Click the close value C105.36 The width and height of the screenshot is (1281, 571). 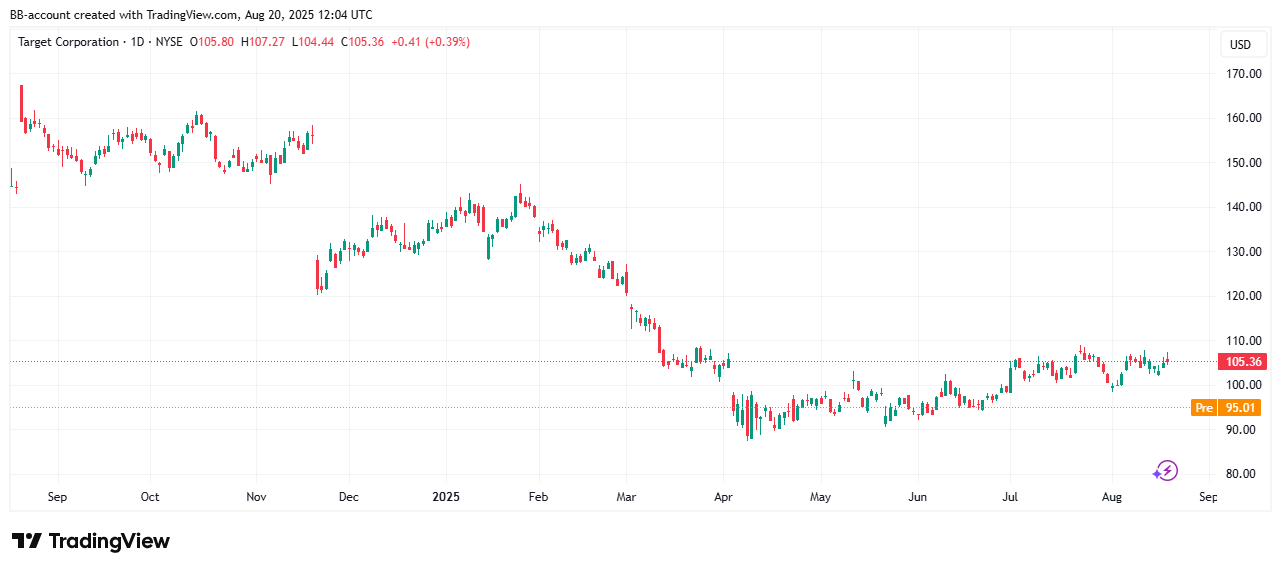362,42
